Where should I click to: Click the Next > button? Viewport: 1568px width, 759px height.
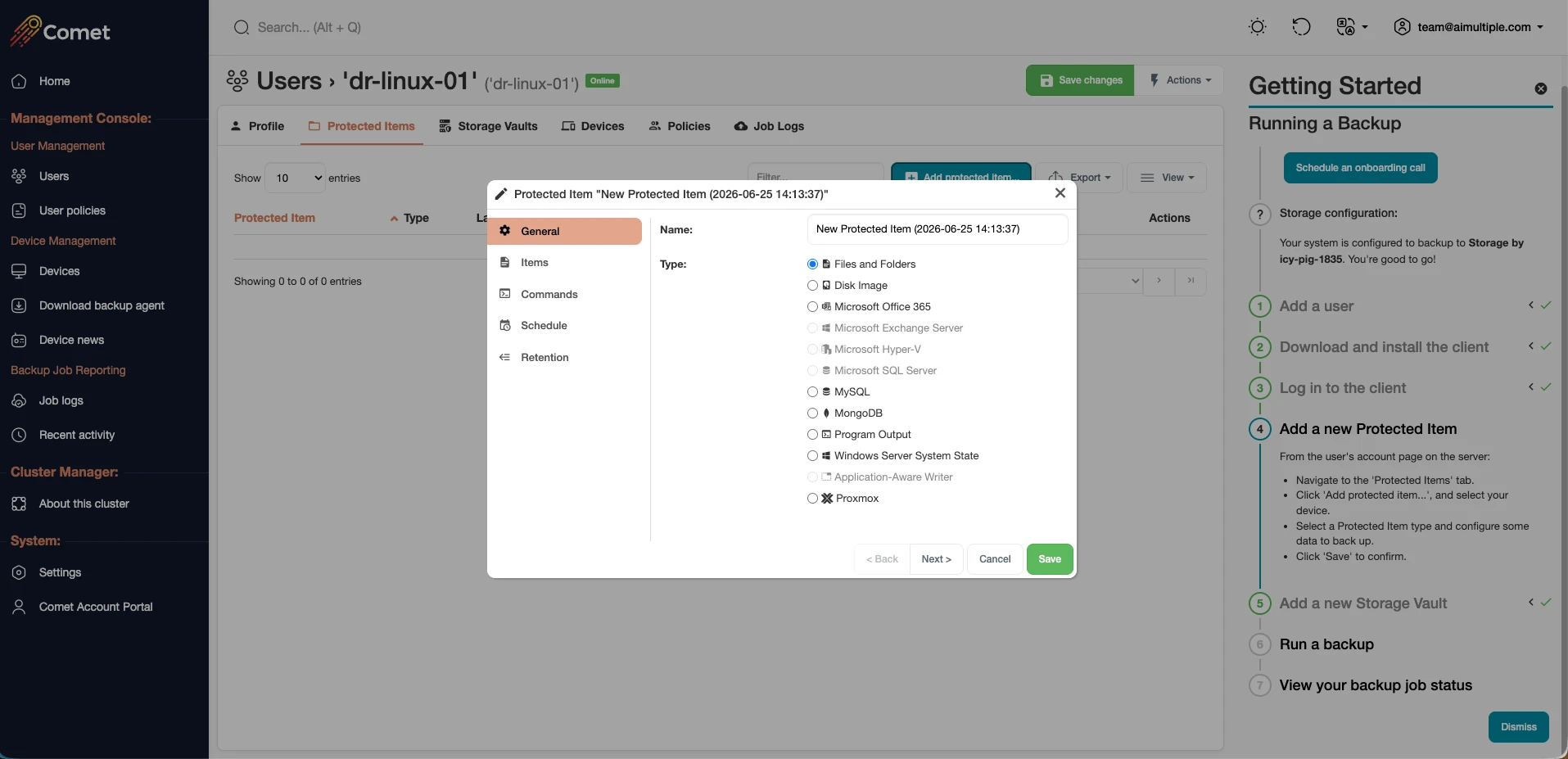click(936, 559)
